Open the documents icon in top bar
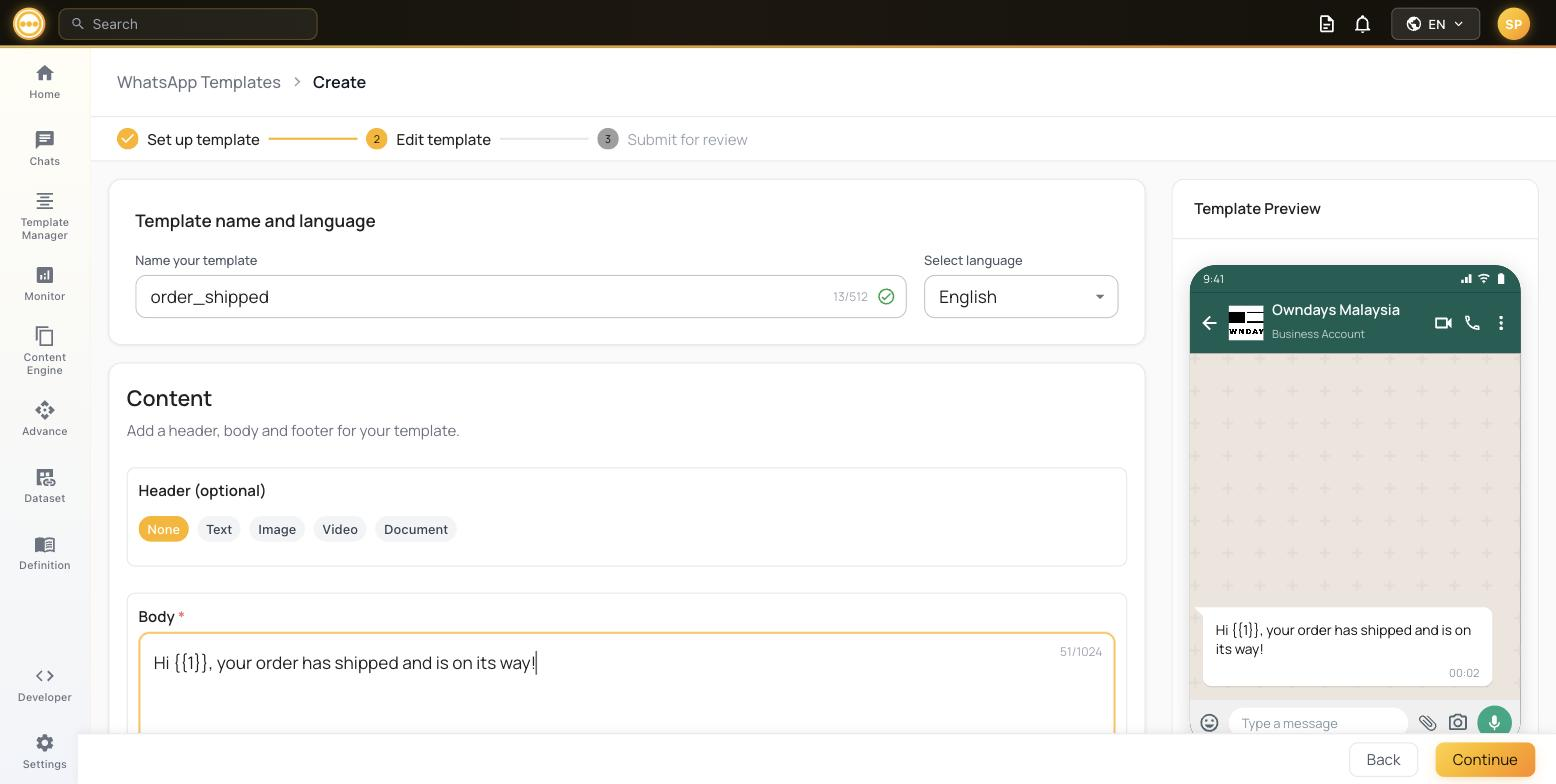 click(1327, 24)
